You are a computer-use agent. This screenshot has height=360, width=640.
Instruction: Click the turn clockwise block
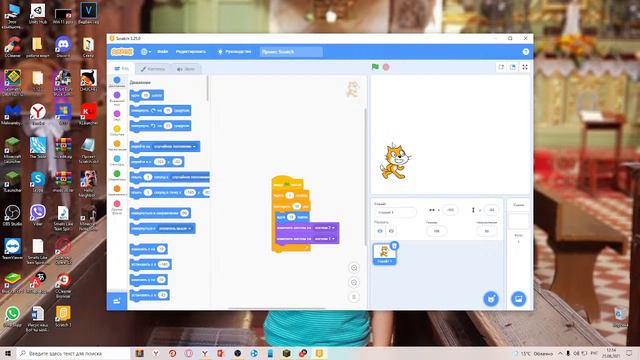160,111
